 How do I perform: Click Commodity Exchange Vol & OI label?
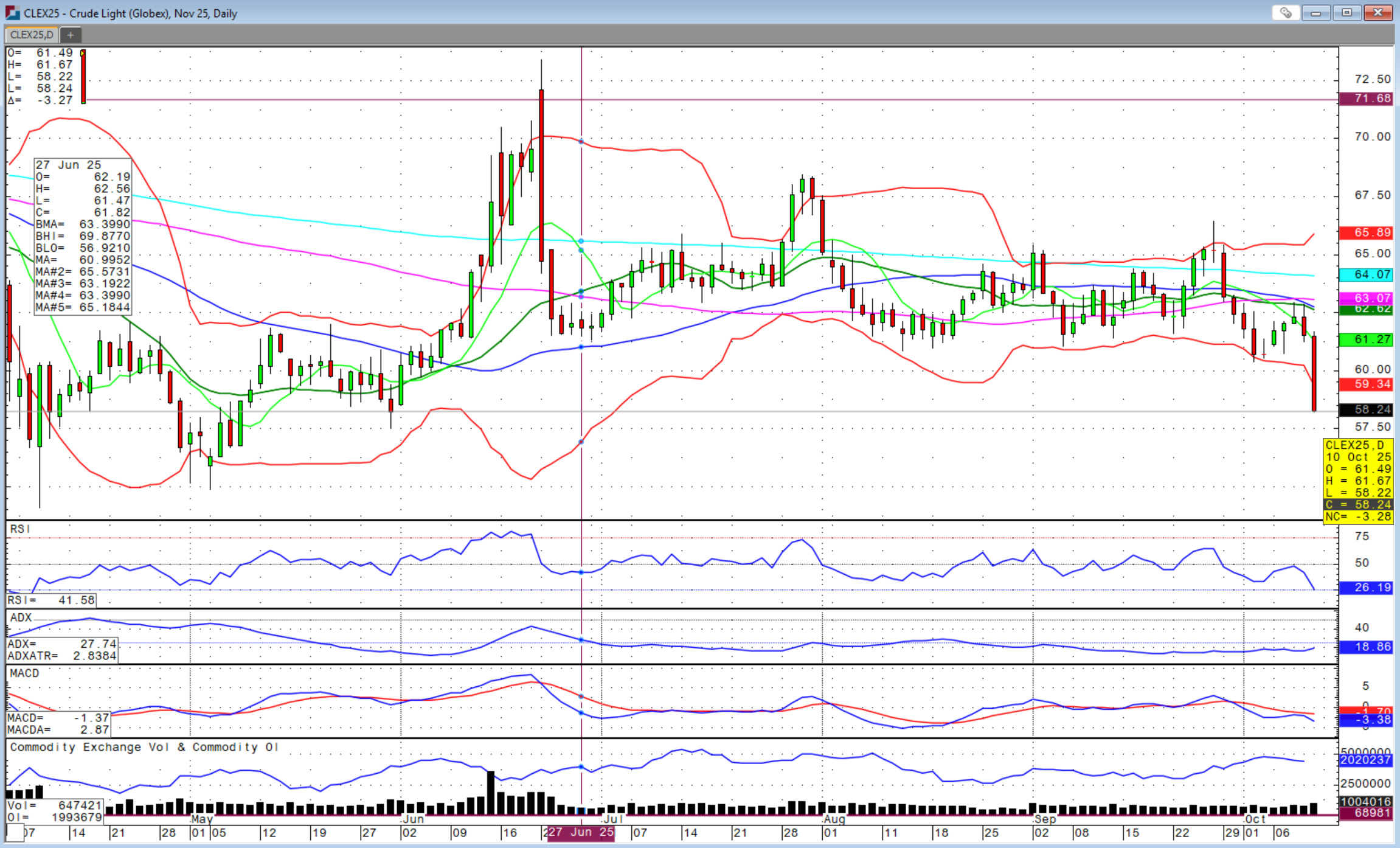144,747
